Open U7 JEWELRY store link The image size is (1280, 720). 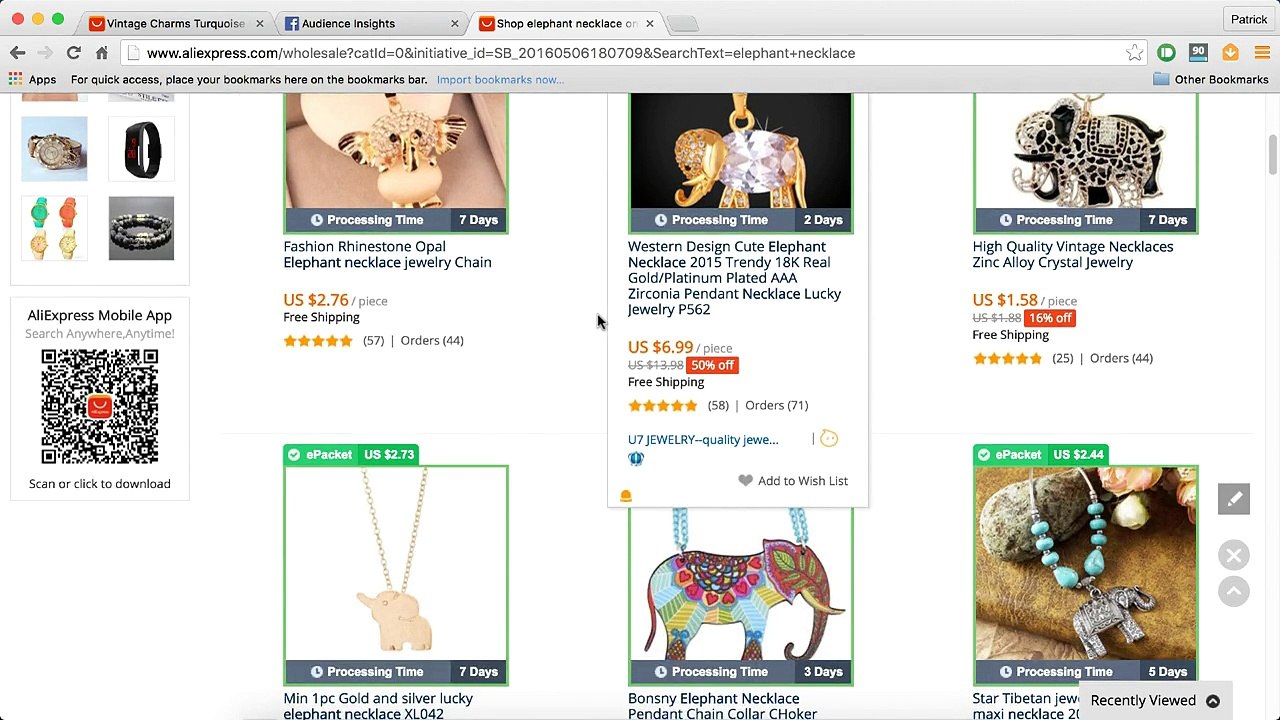click(703, 440)
